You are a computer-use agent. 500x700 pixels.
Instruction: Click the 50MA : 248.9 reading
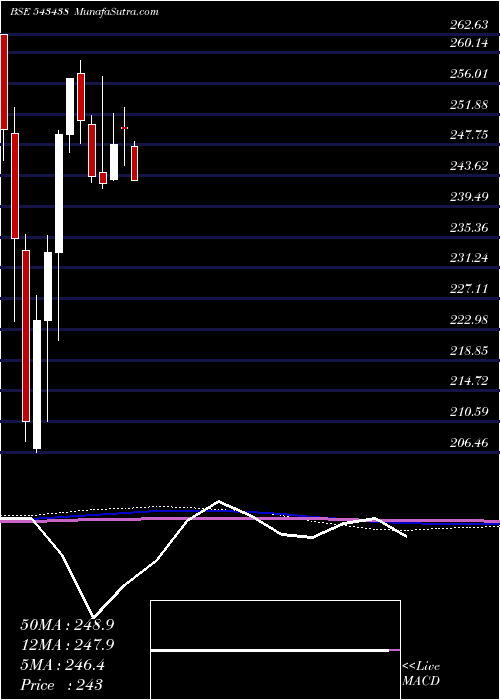[67, 625]
